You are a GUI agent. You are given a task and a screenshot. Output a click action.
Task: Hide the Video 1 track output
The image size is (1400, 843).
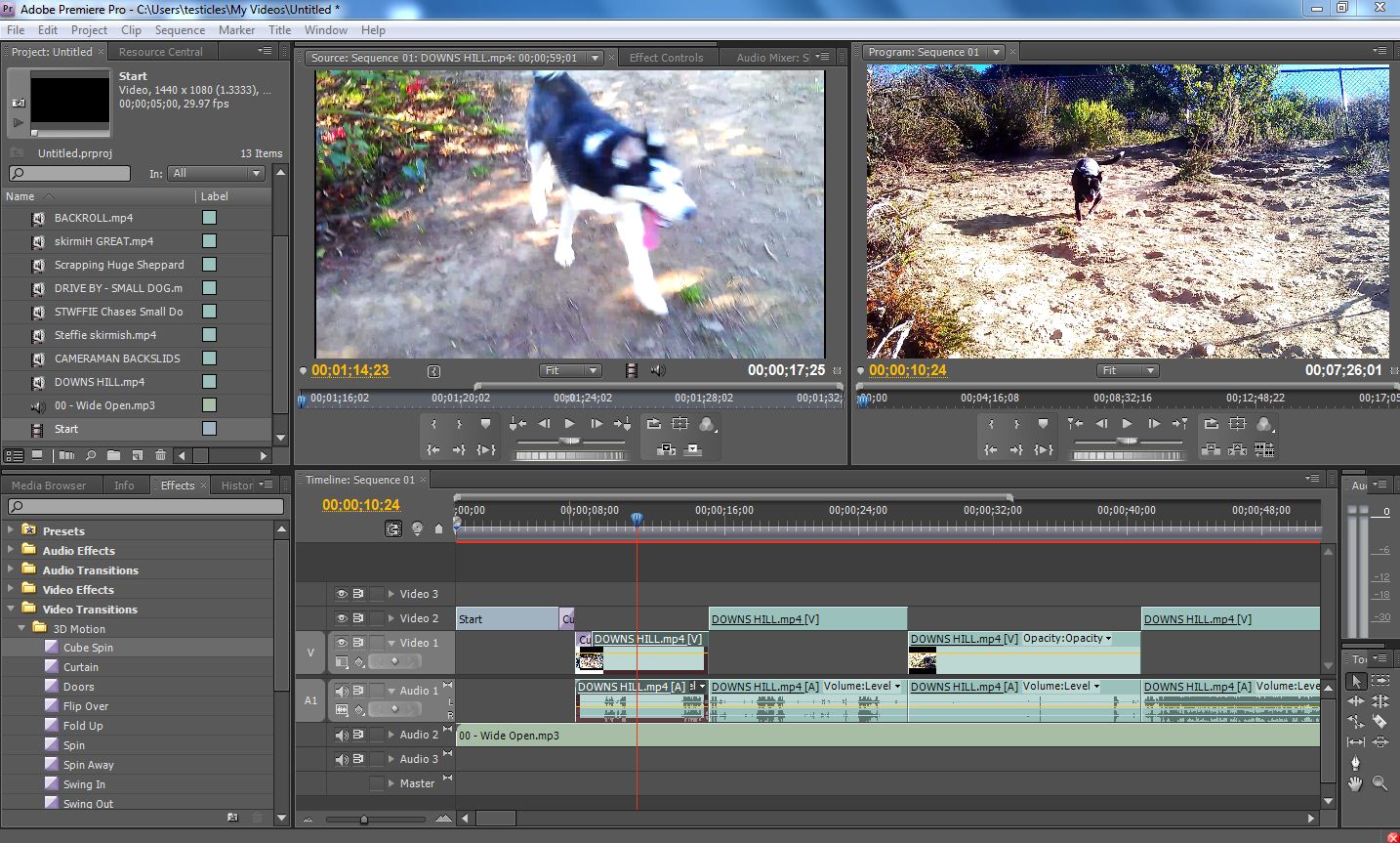click(342, 643)
